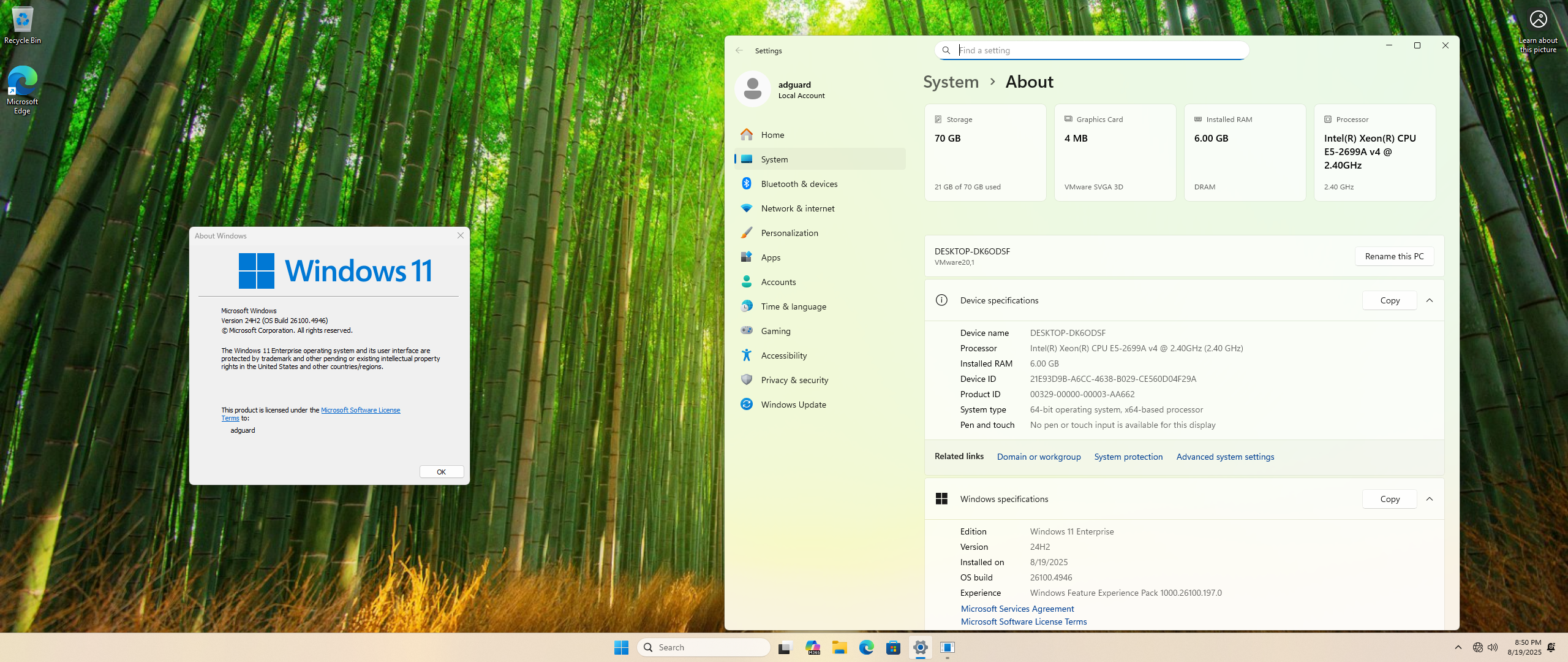The image size is (1568, 662).
Task: Click the taskbar Search box
Action: (703, 647)
